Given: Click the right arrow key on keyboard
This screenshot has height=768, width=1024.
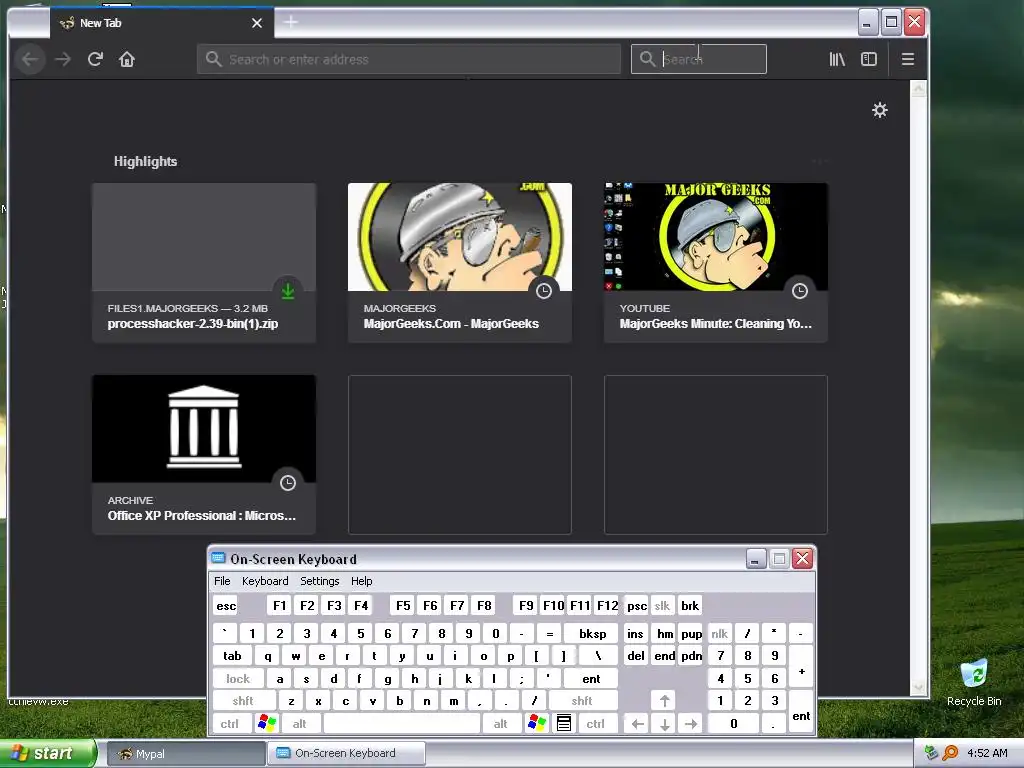Looking at the screenshot, I should click(x=691, y=723).
